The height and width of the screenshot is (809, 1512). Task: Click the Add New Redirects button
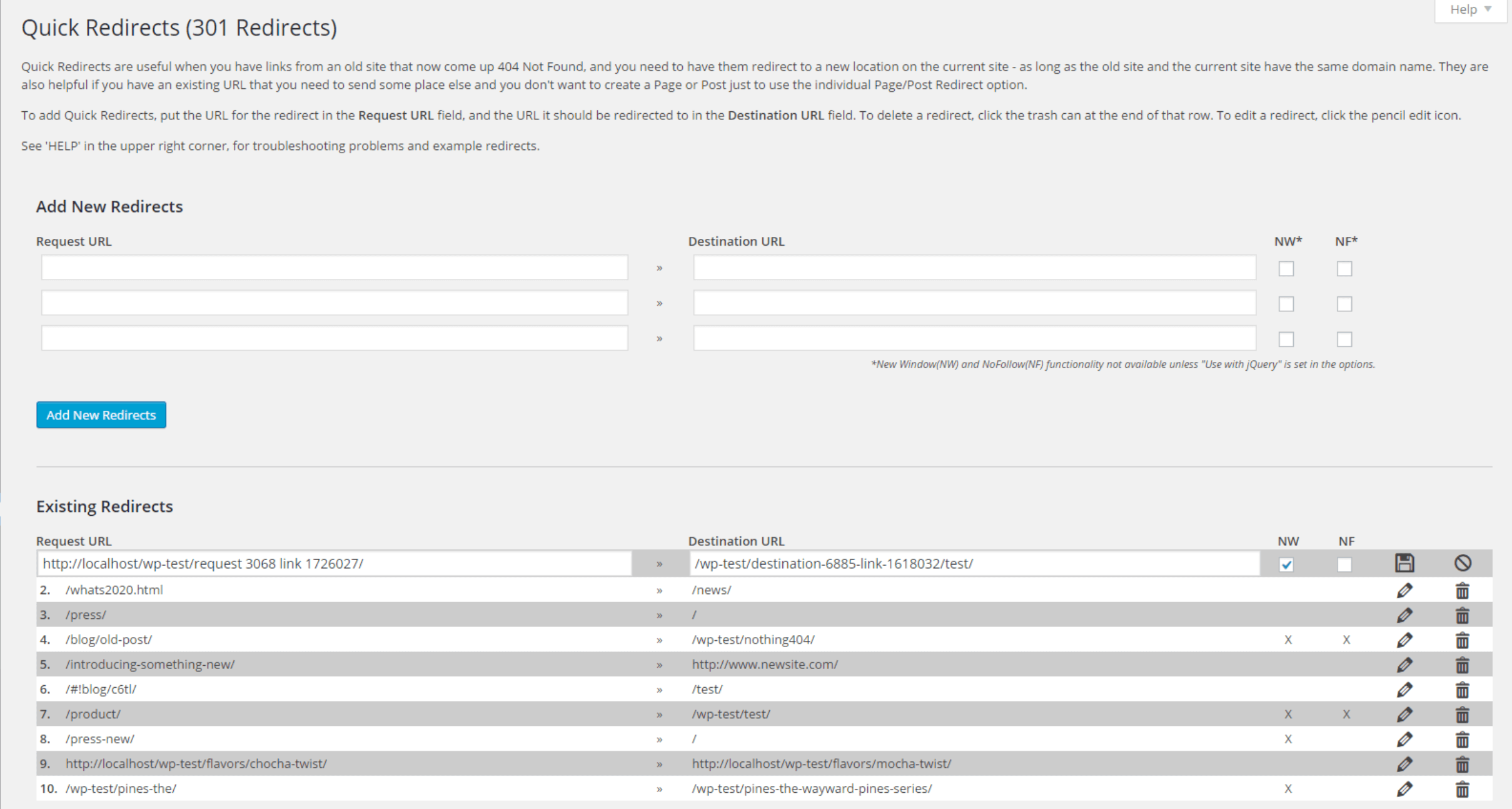101,414
